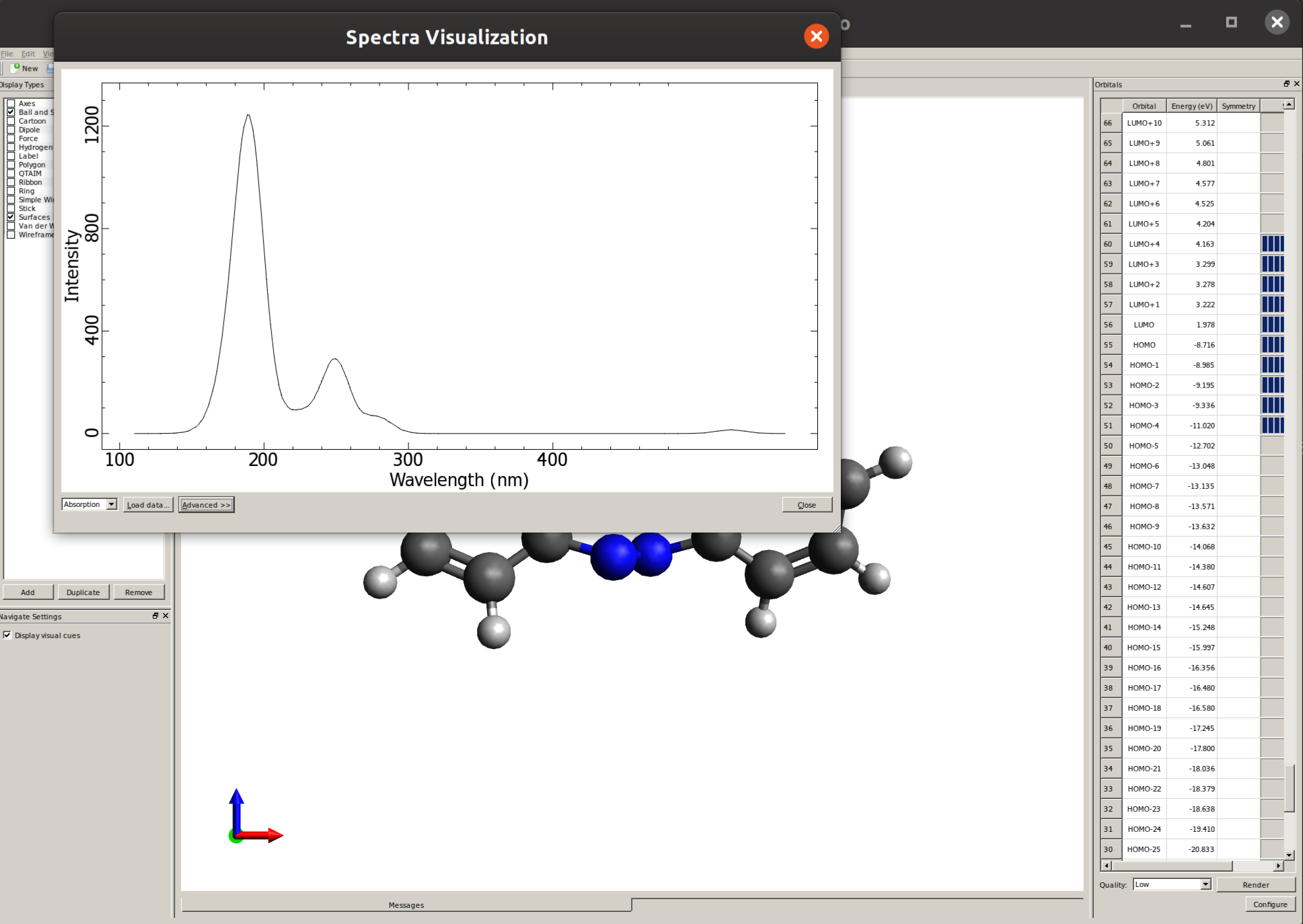
Task: Open the File menu
Action: click(7, 54)
